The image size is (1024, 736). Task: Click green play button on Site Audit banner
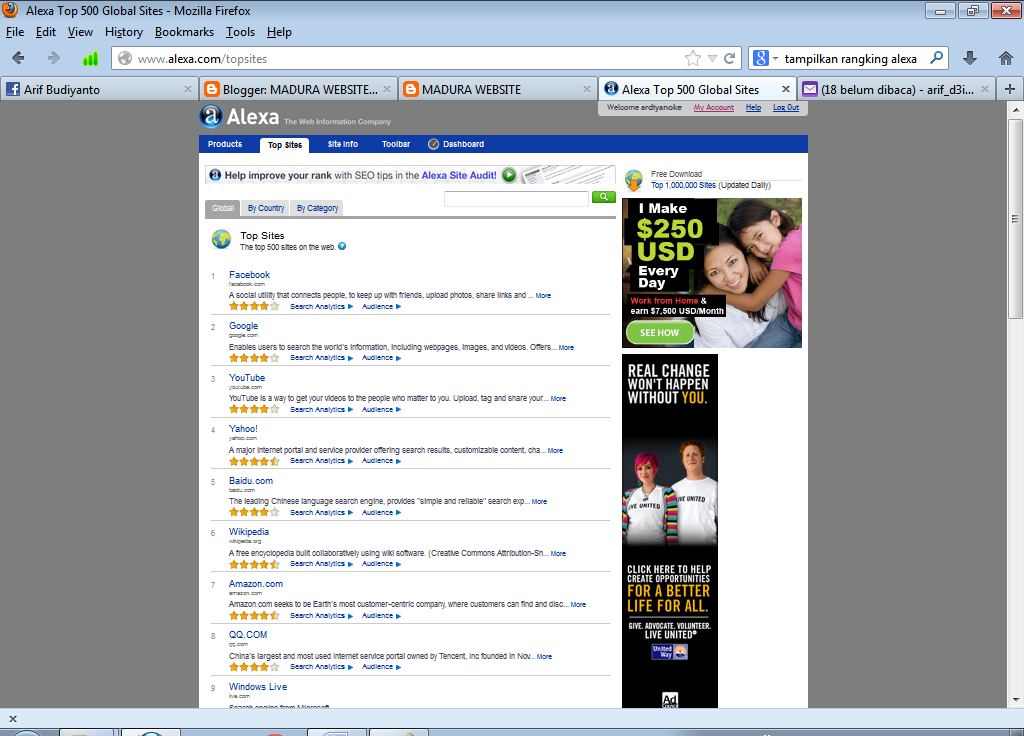[509, 175]
